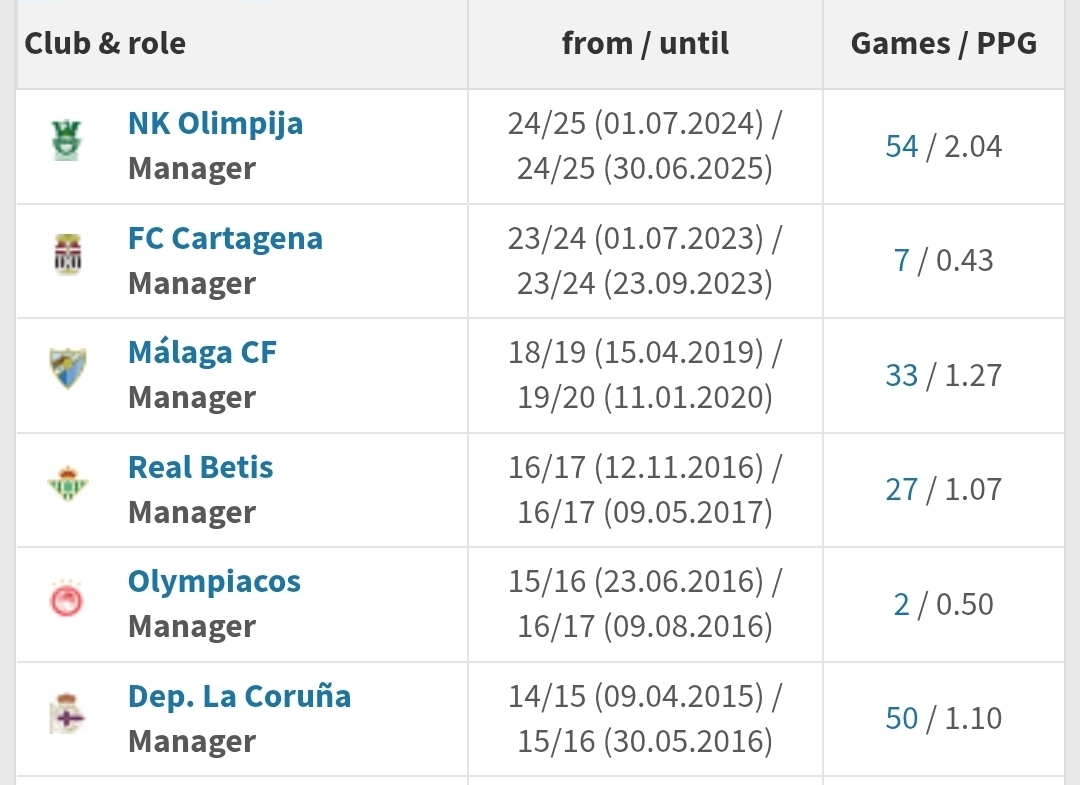
Task: Click the Olympiacos club crest icon
Action: click(x=67, y=598)
